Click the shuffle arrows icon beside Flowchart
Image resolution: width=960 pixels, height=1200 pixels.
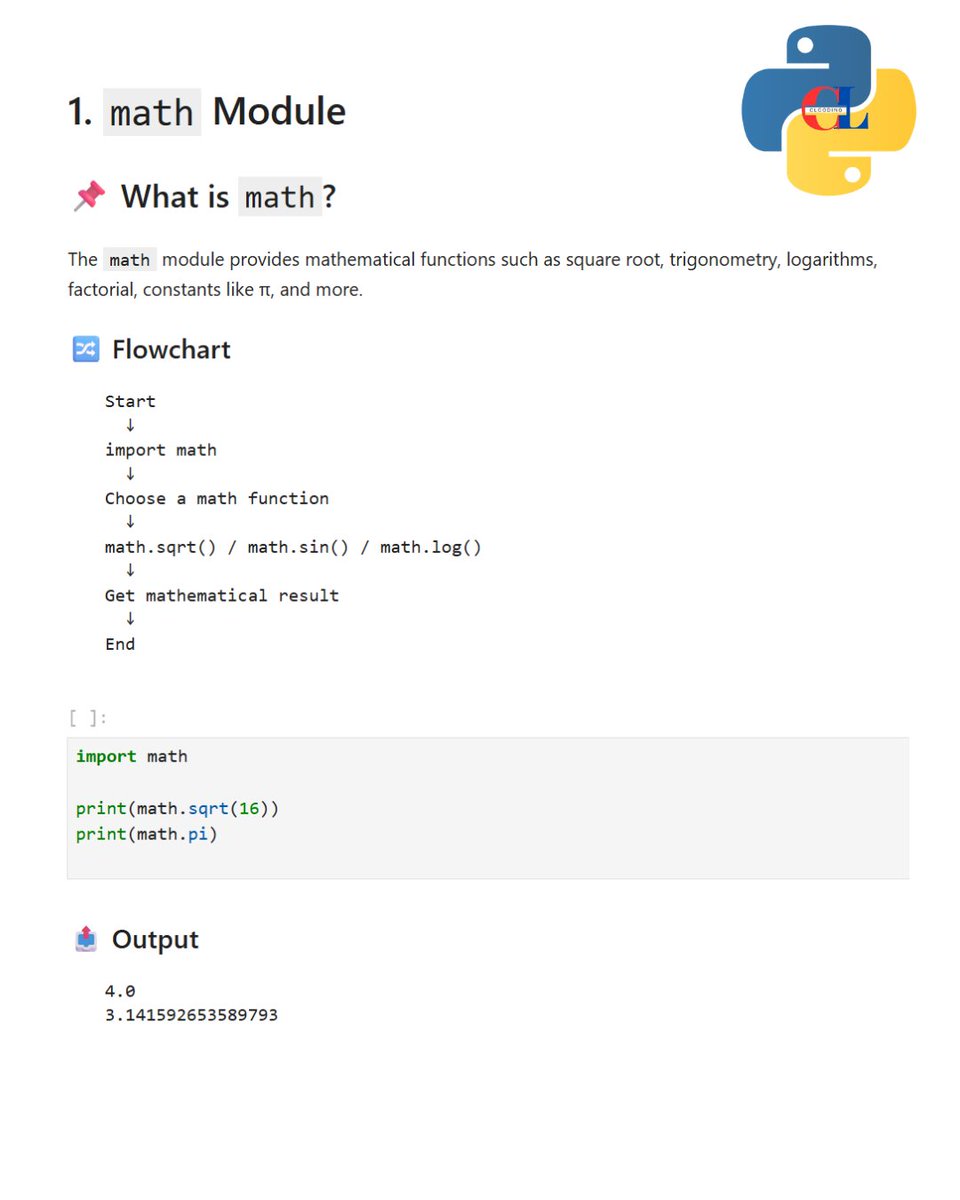(86, 349)
